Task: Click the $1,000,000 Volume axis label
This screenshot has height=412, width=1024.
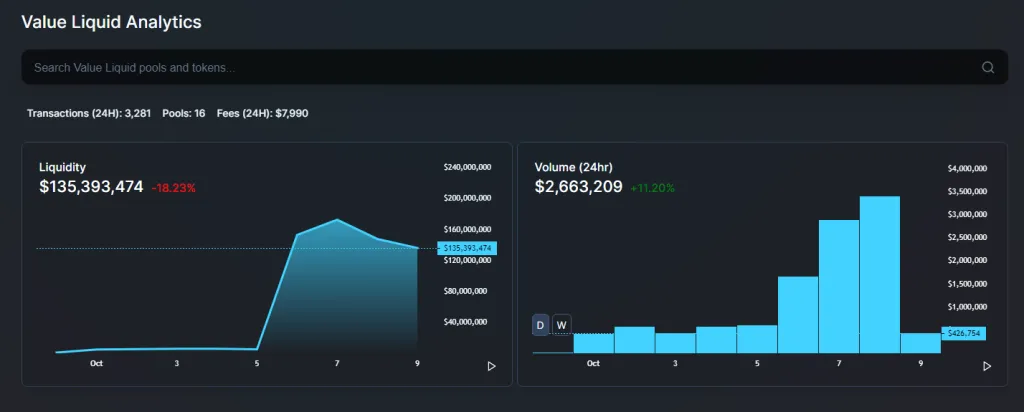Action: point(967,306)
